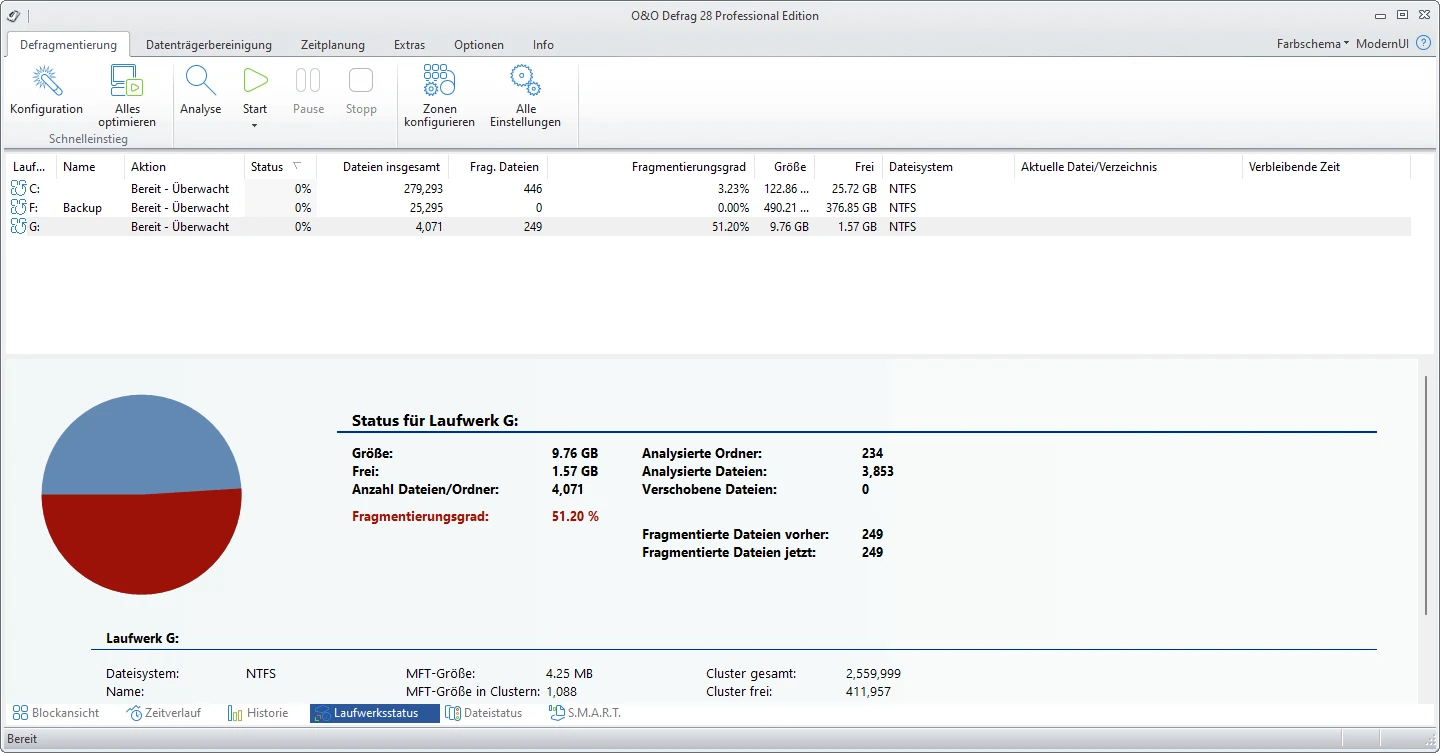Sort by the Laufwerk column header
Viewport: 1440px width, 753px height.
31,167
